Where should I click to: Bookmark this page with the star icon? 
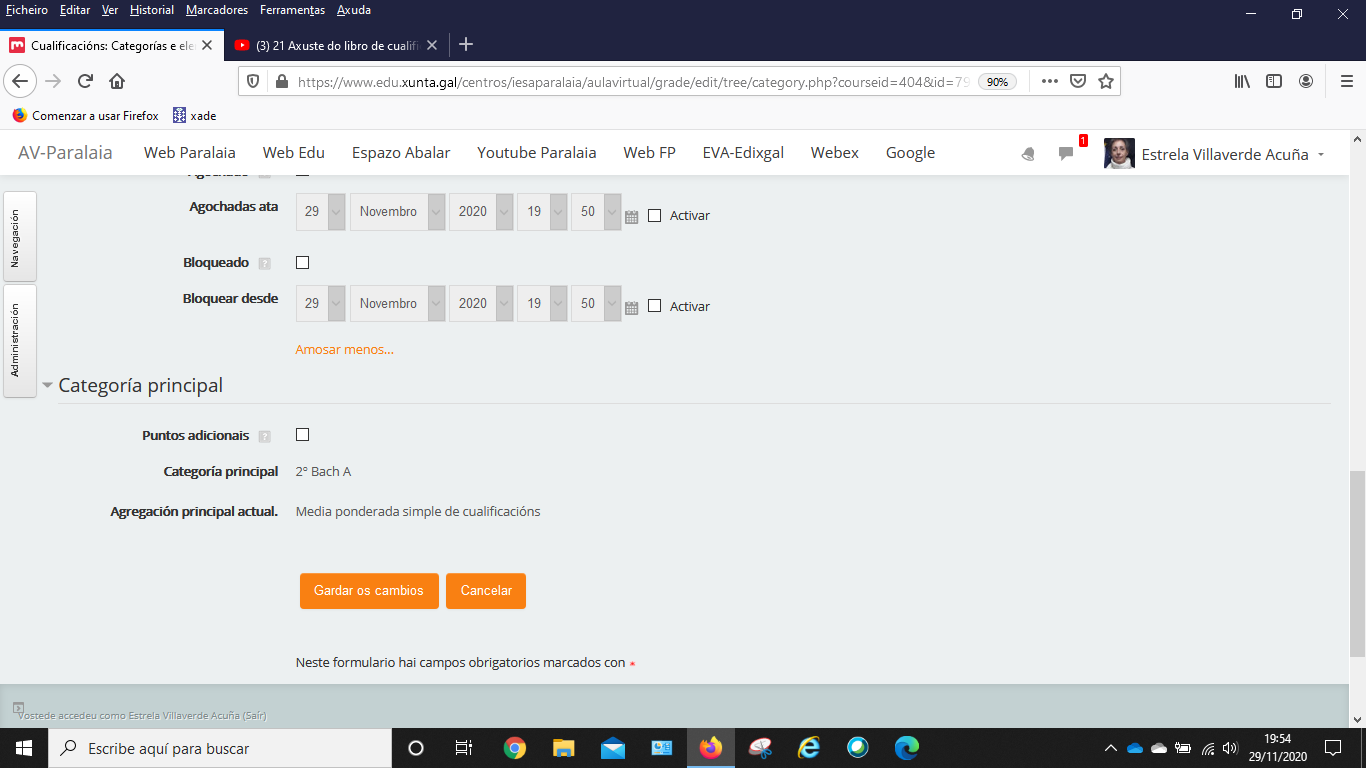pos(1106,81)
